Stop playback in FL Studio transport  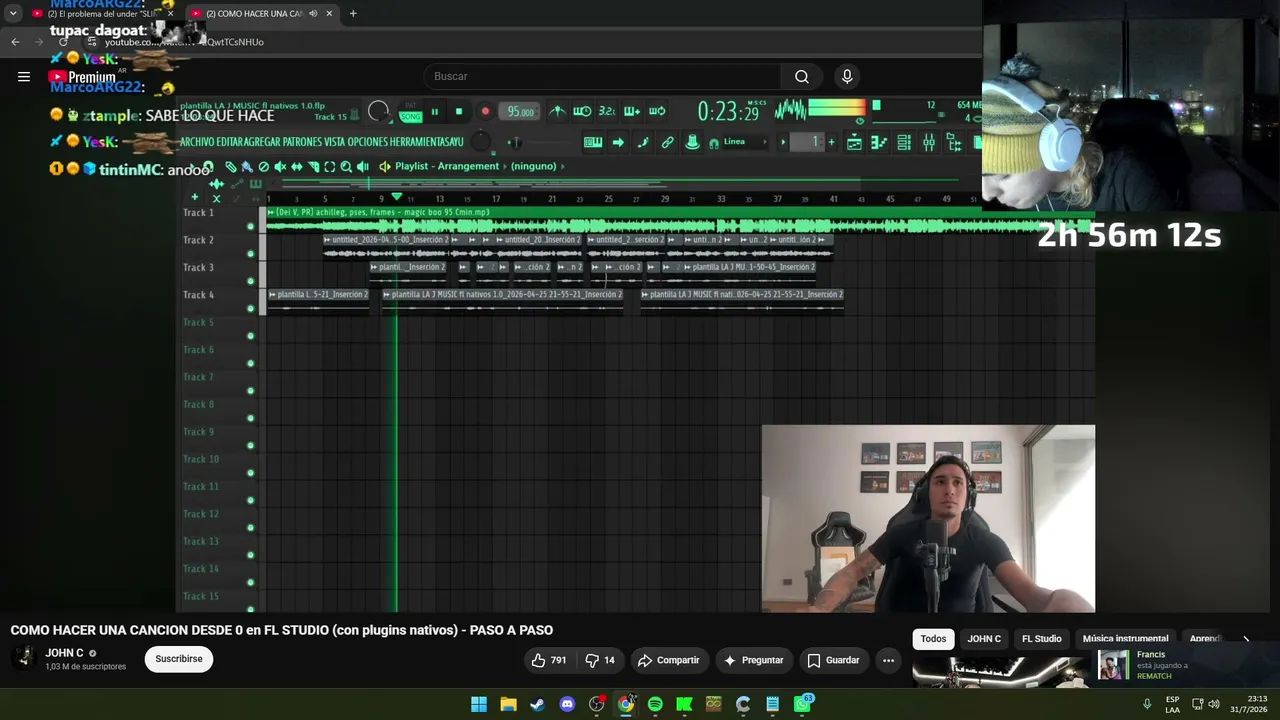(459, 112)
